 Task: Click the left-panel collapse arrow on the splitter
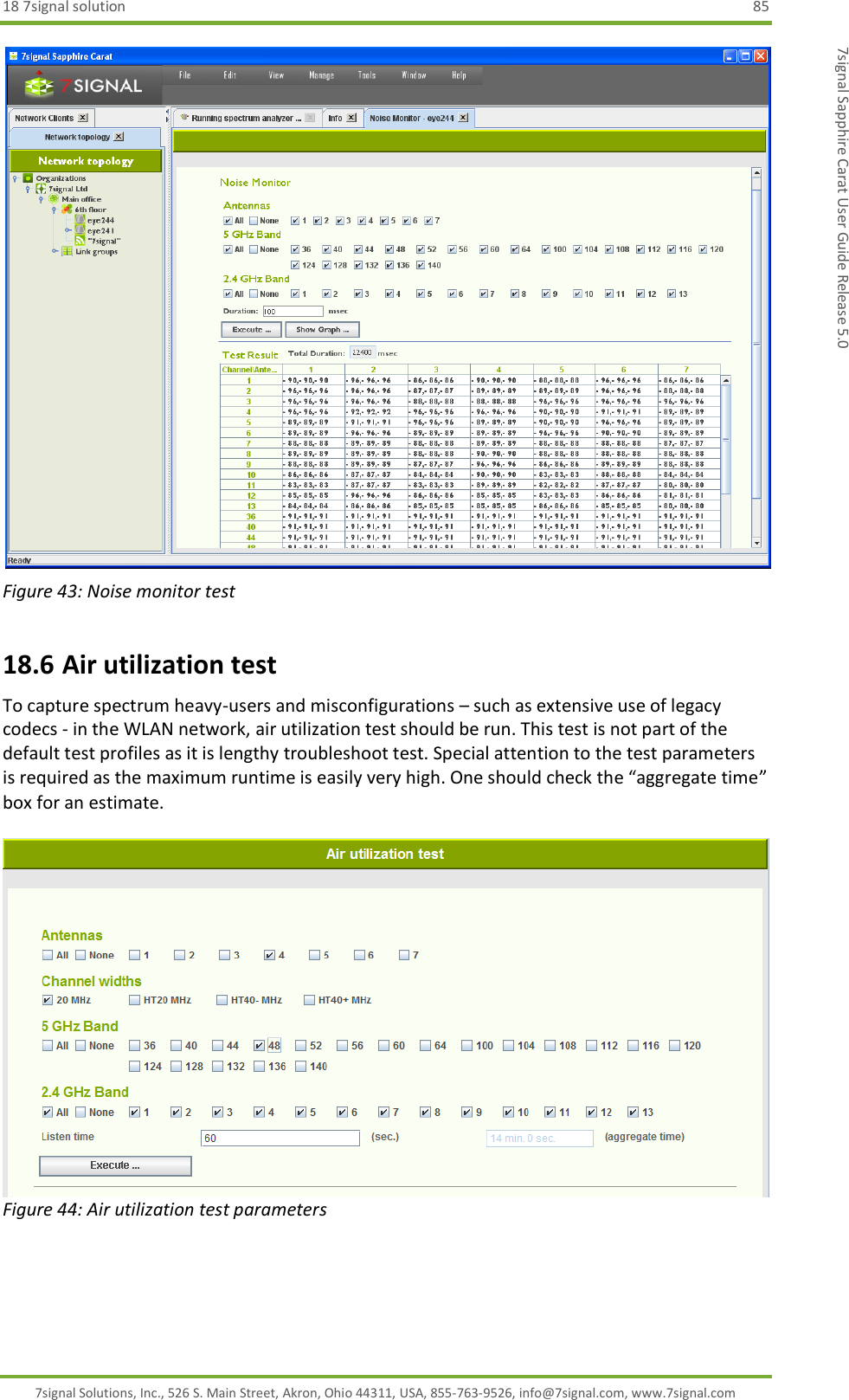point(166,113)
